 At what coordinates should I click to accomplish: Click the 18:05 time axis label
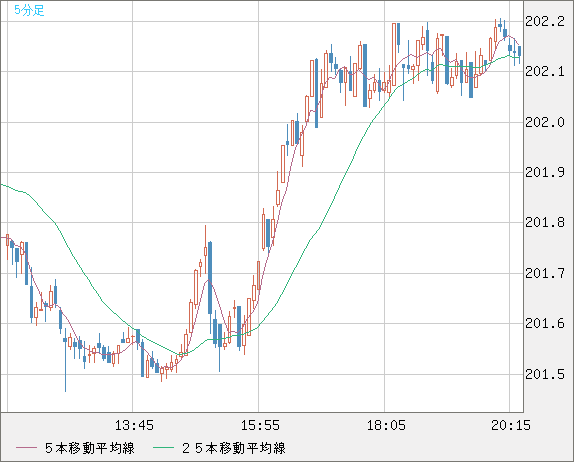coord(386,425)
